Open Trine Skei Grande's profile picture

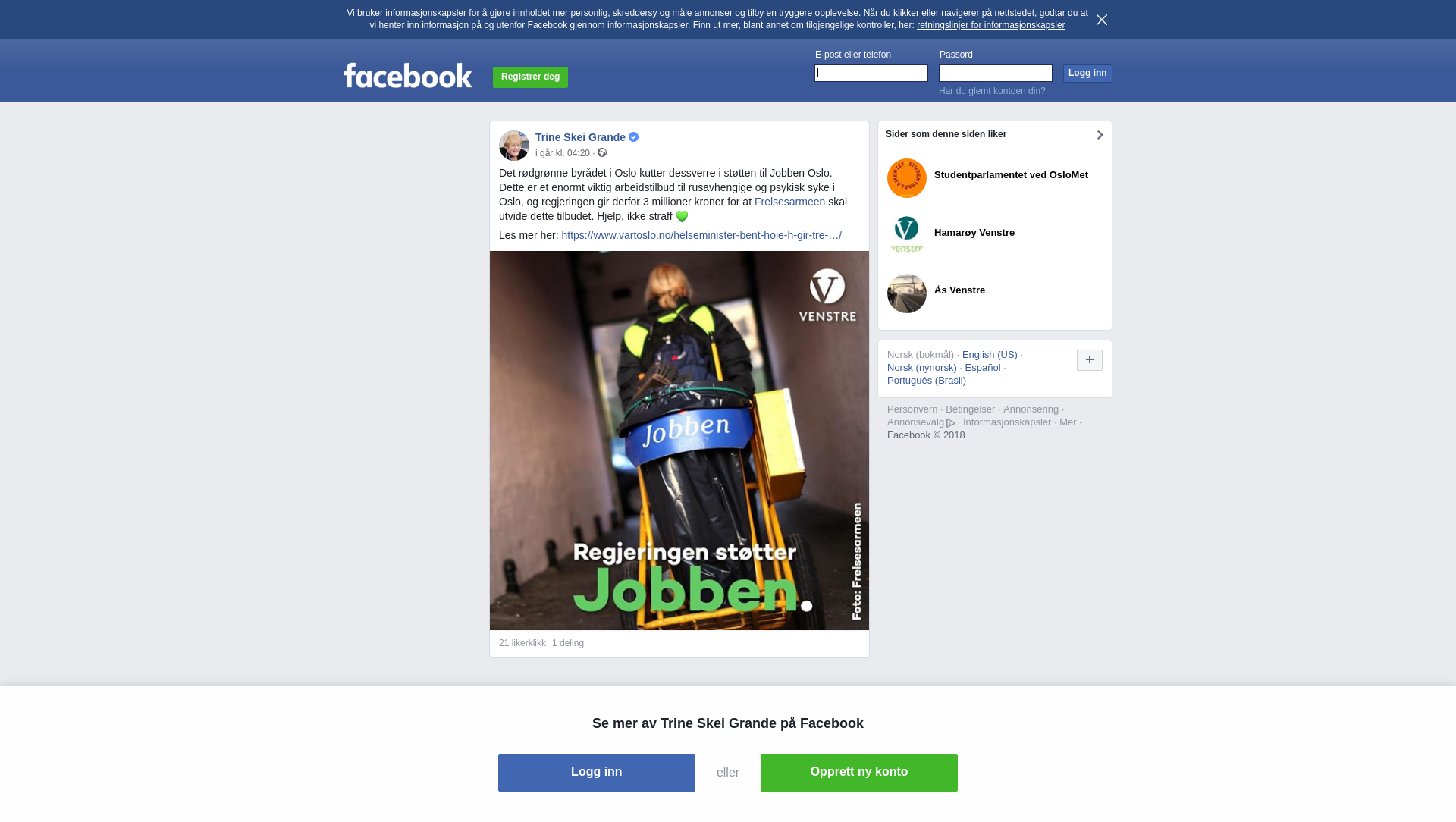click(x=514, y=146)
